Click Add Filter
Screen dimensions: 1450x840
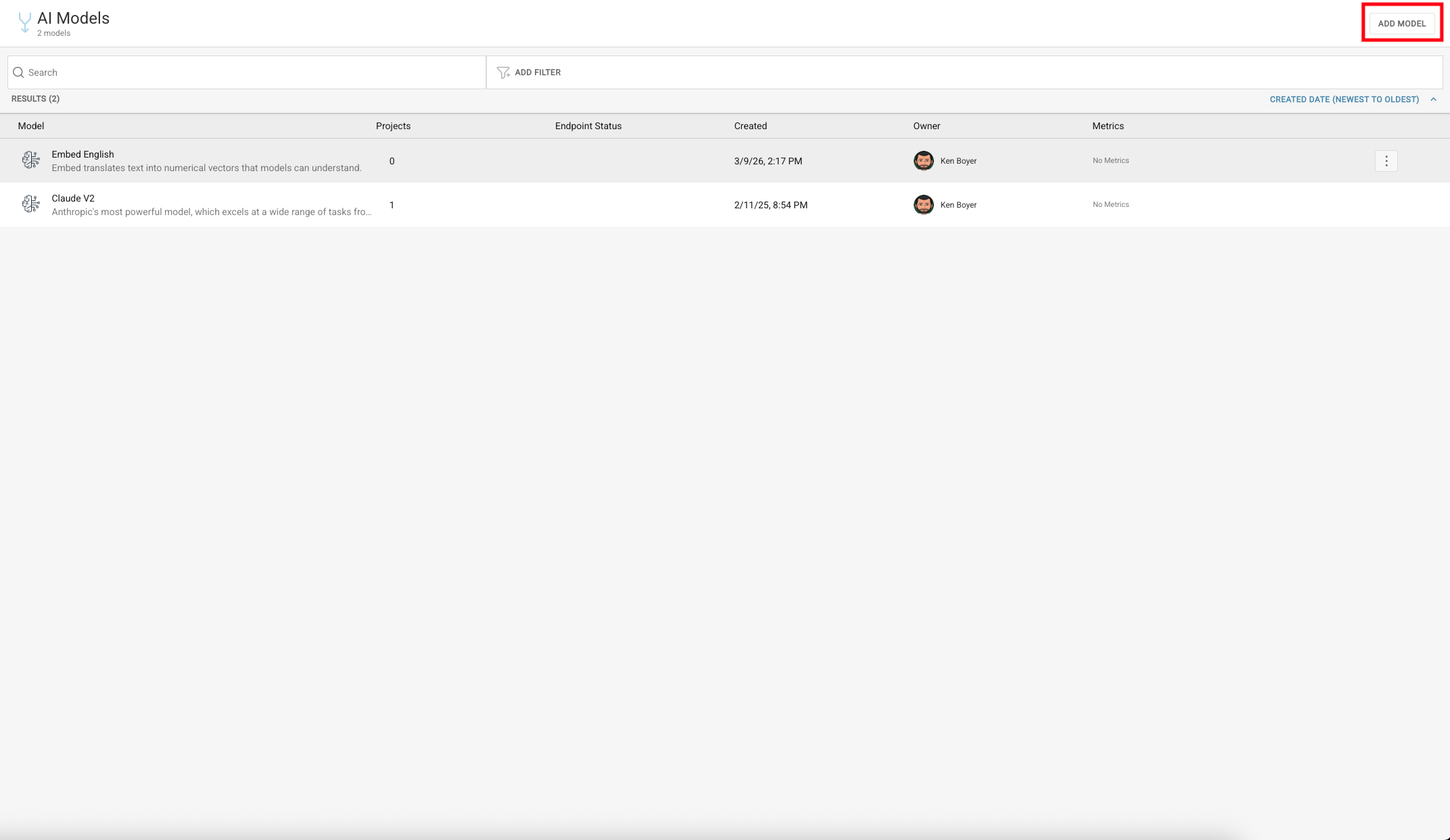(537, 72)
